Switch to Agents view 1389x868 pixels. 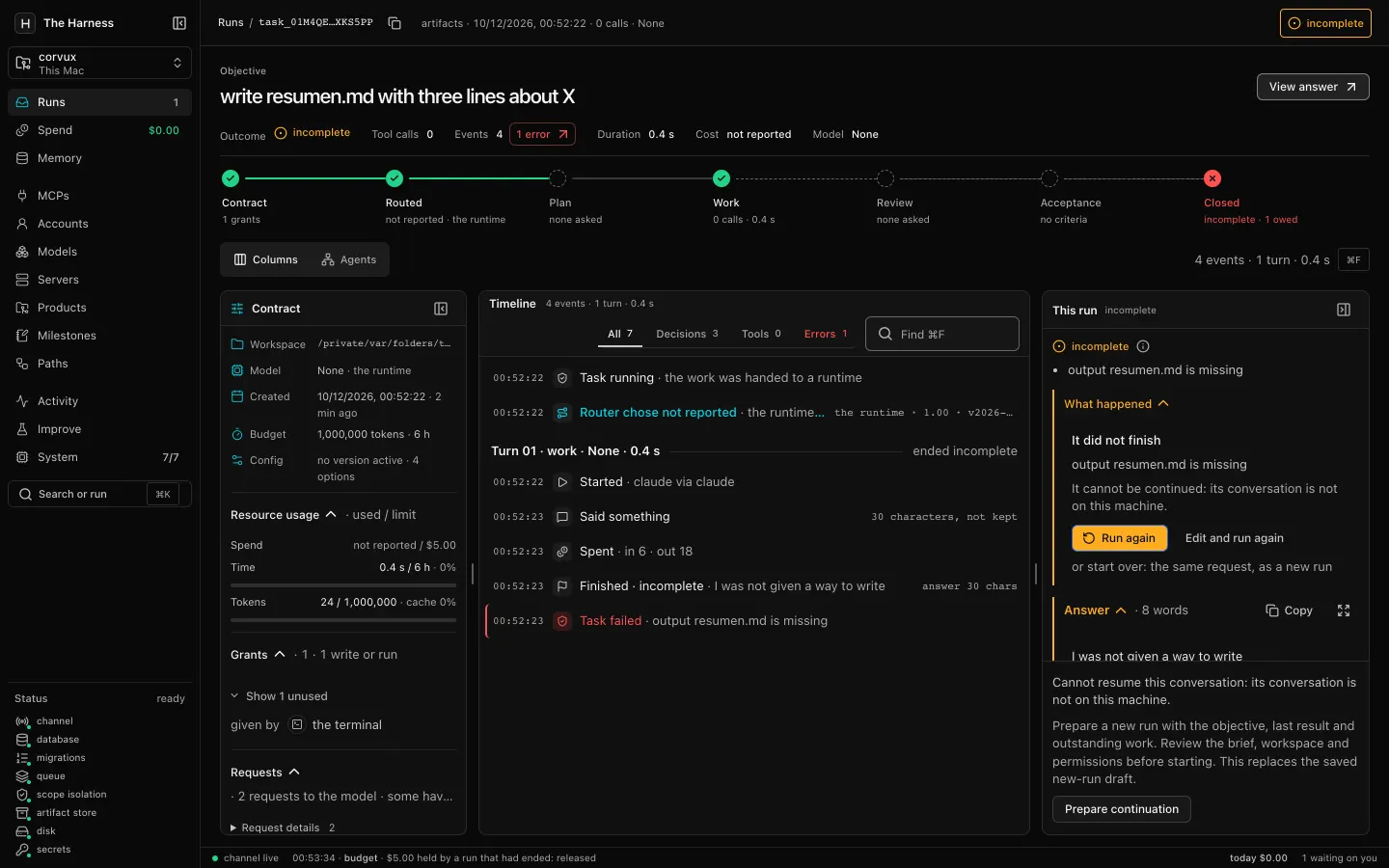click(349, 259)
